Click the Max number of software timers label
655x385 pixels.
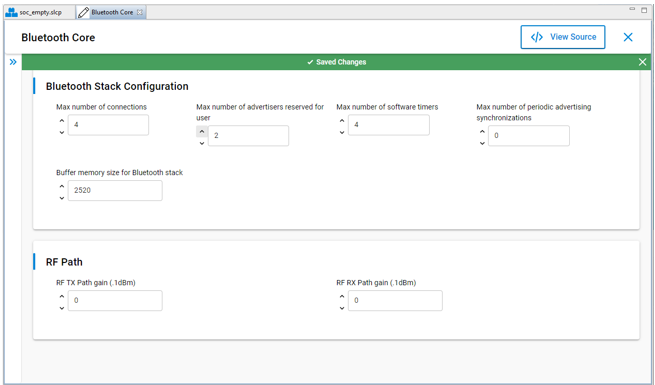(x=387, y=107)
